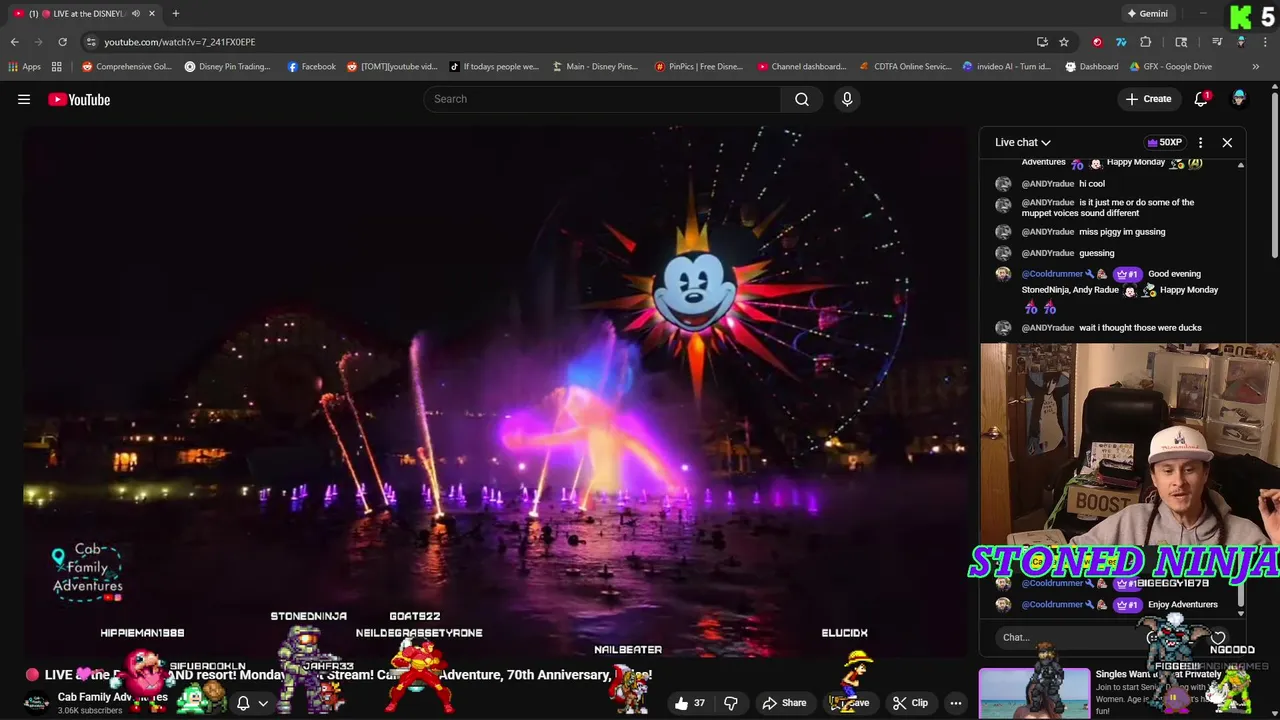Click chat message 'hi cool'
1280x720 pixels.
[x=1092, y=184]
